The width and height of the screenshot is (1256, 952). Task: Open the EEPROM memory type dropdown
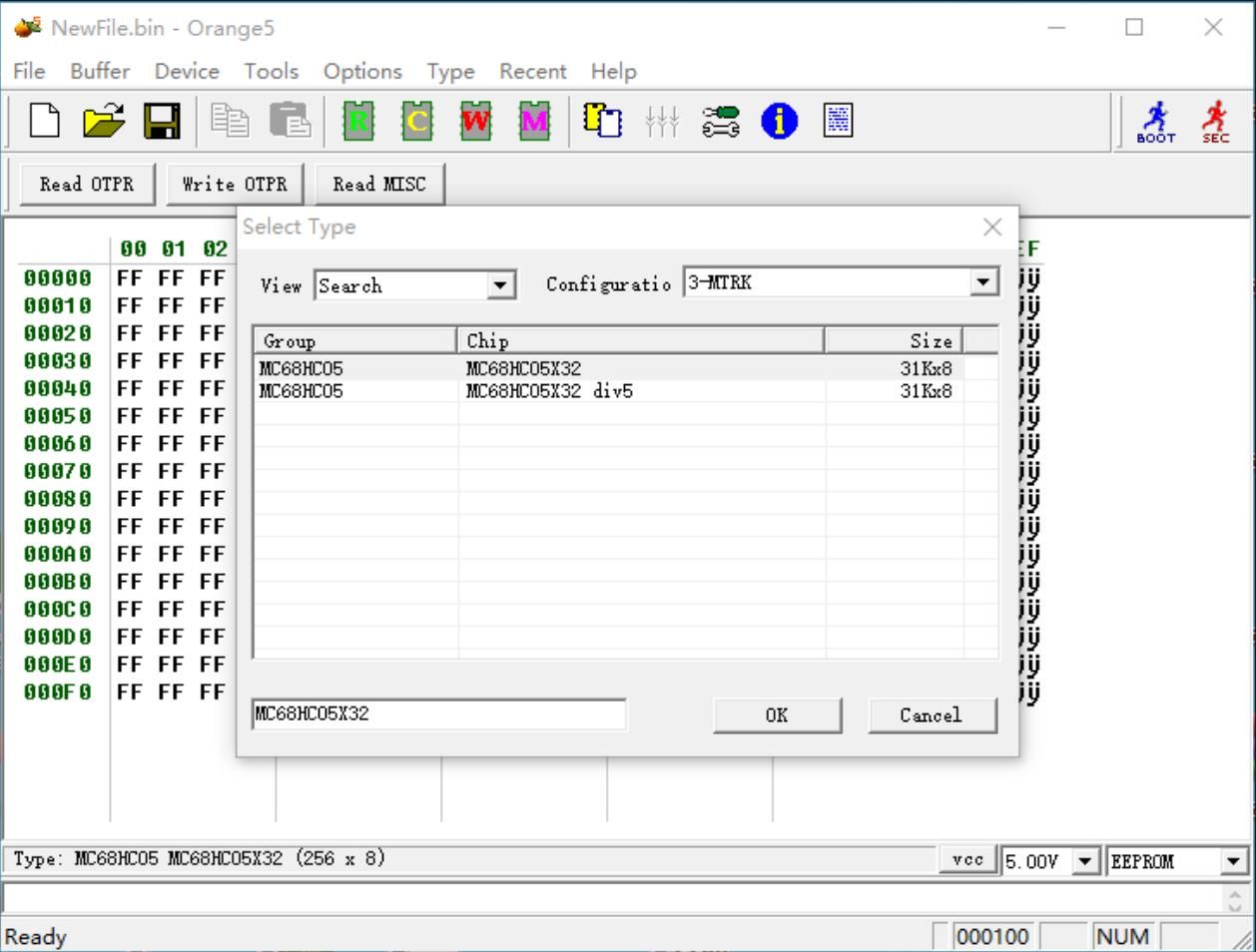(1234, 861)
